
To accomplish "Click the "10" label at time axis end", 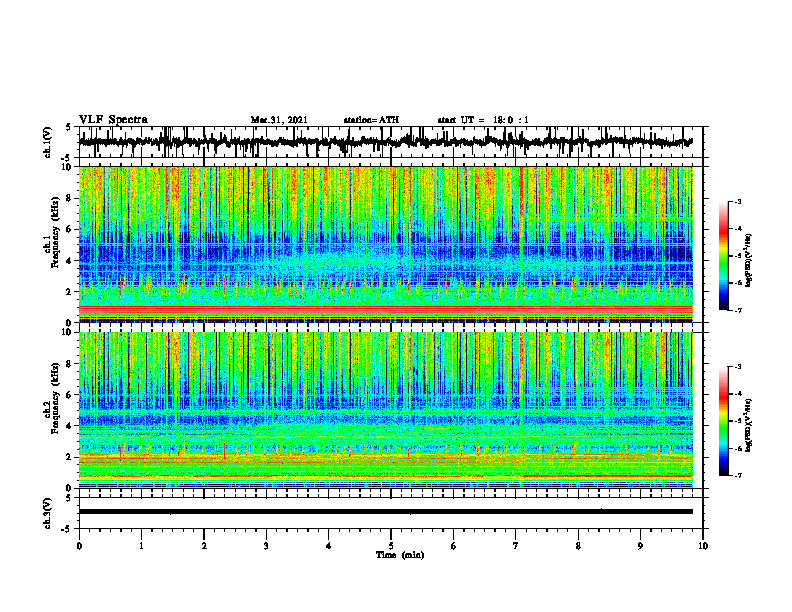I will 703,546.
